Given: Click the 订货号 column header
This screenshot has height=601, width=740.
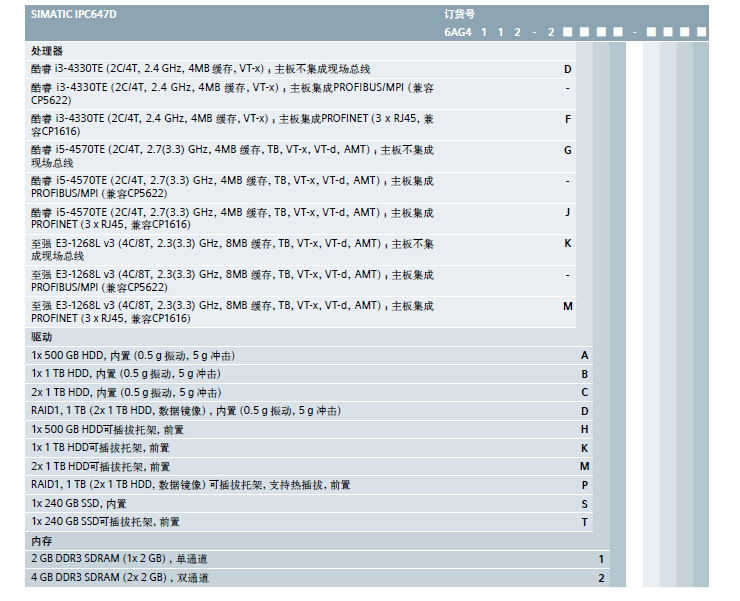Looking at the screenshot, I should click(459, 14).
